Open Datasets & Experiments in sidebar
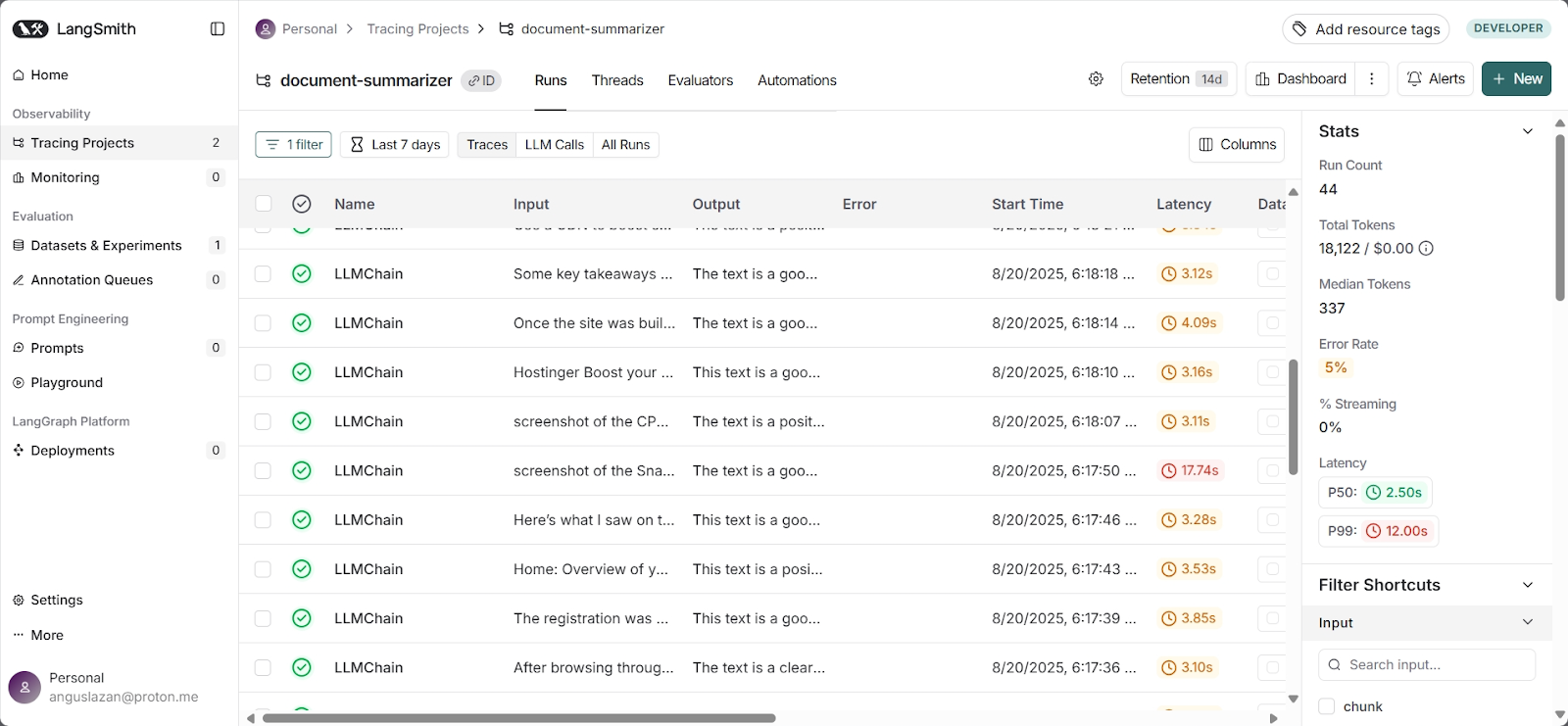1568x726 pixels. [118, 246]
